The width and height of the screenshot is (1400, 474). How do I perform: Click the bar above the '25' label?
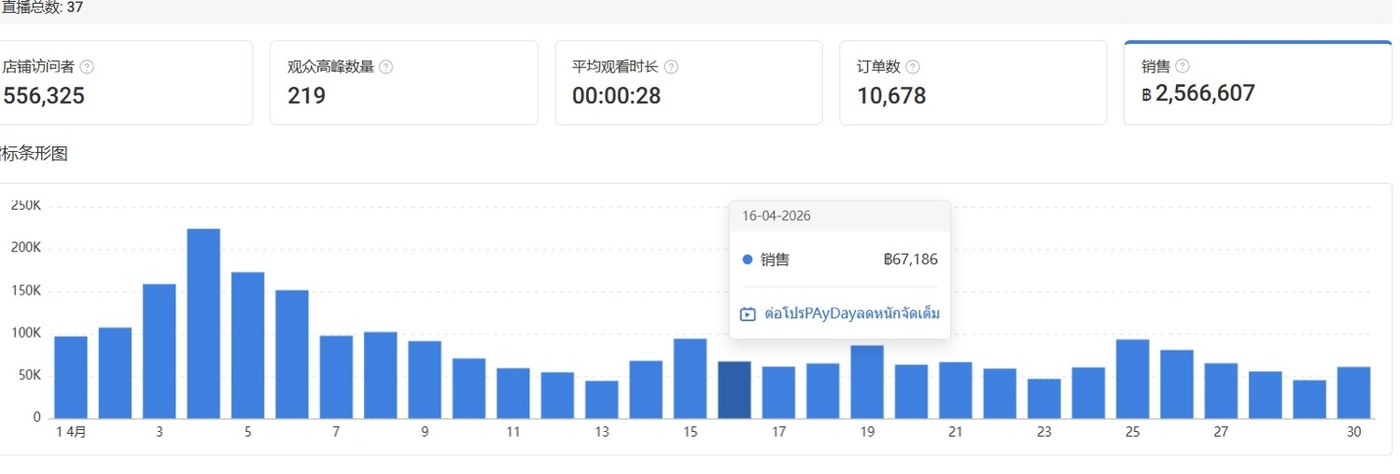1132,379
